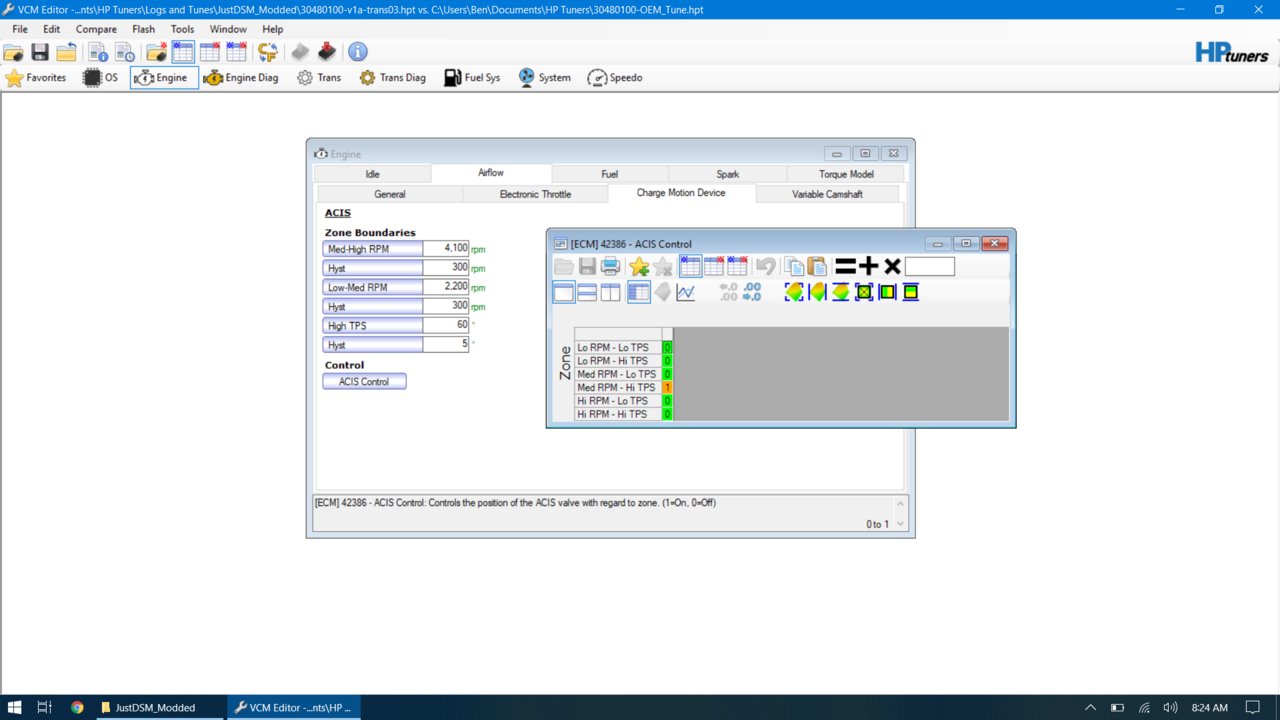The width and height of the screenshot is (1280, 720).
Task: Open the Window menu
Action: click(x=228, y=29)
